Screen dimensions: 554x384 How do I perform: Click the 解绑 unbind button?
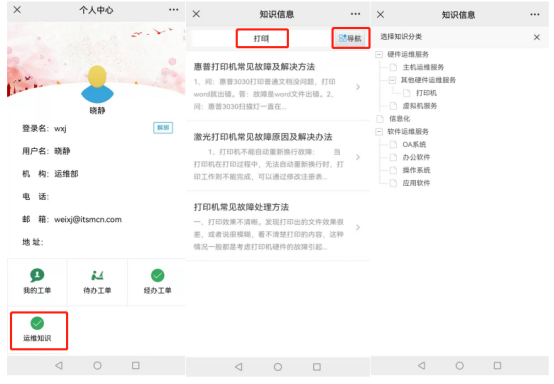pyautogui.click(x=163, y=128)
